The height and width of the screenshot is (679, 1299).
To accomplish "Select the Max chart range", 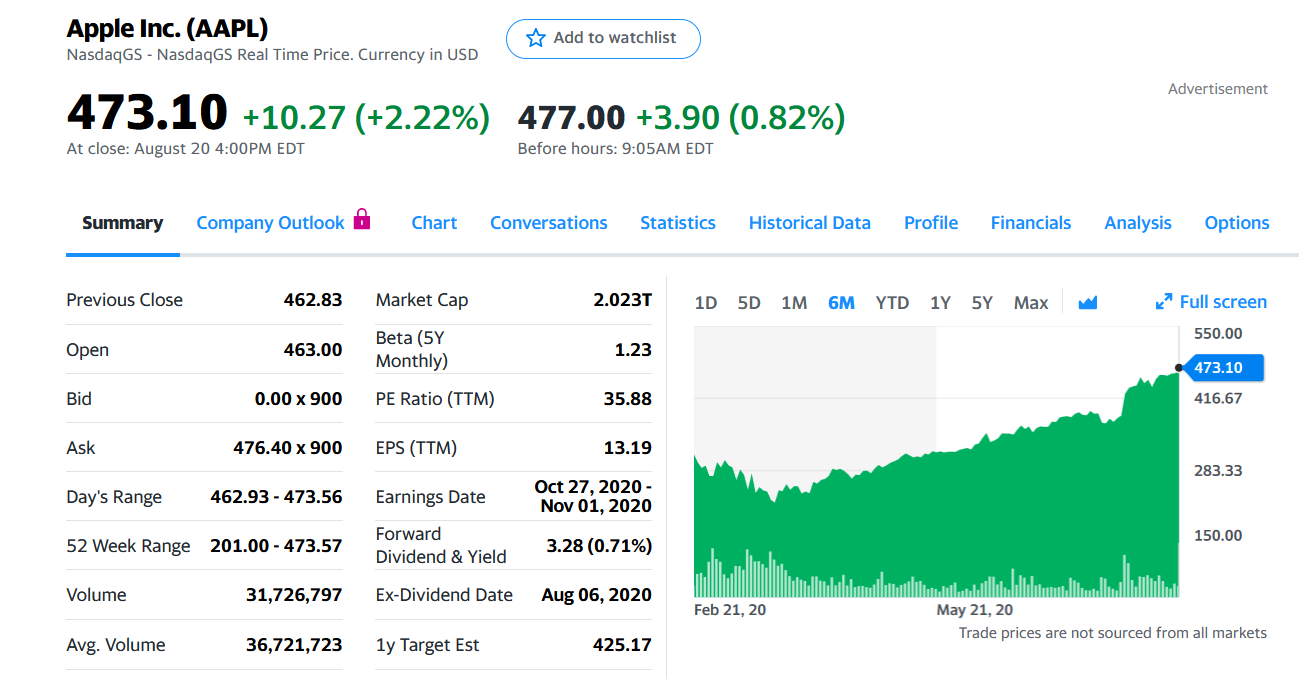I will 1031,302.
